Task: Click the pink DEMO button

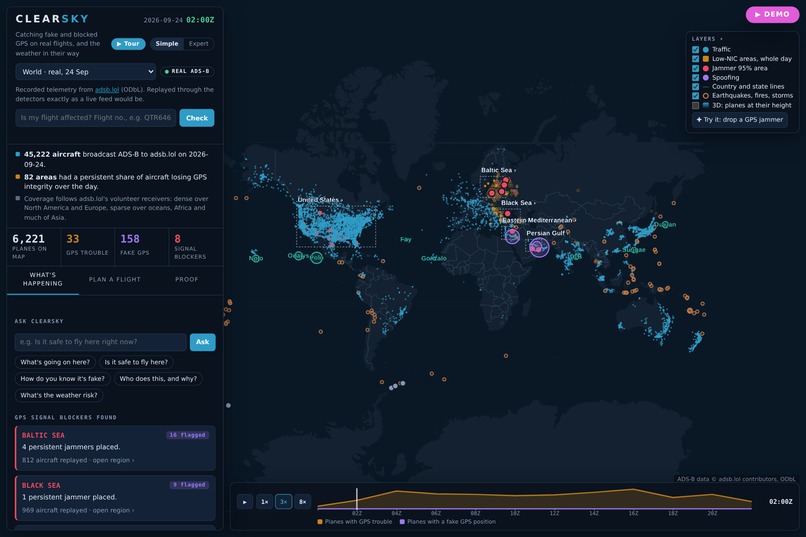Action: click(x=772, y=14)
